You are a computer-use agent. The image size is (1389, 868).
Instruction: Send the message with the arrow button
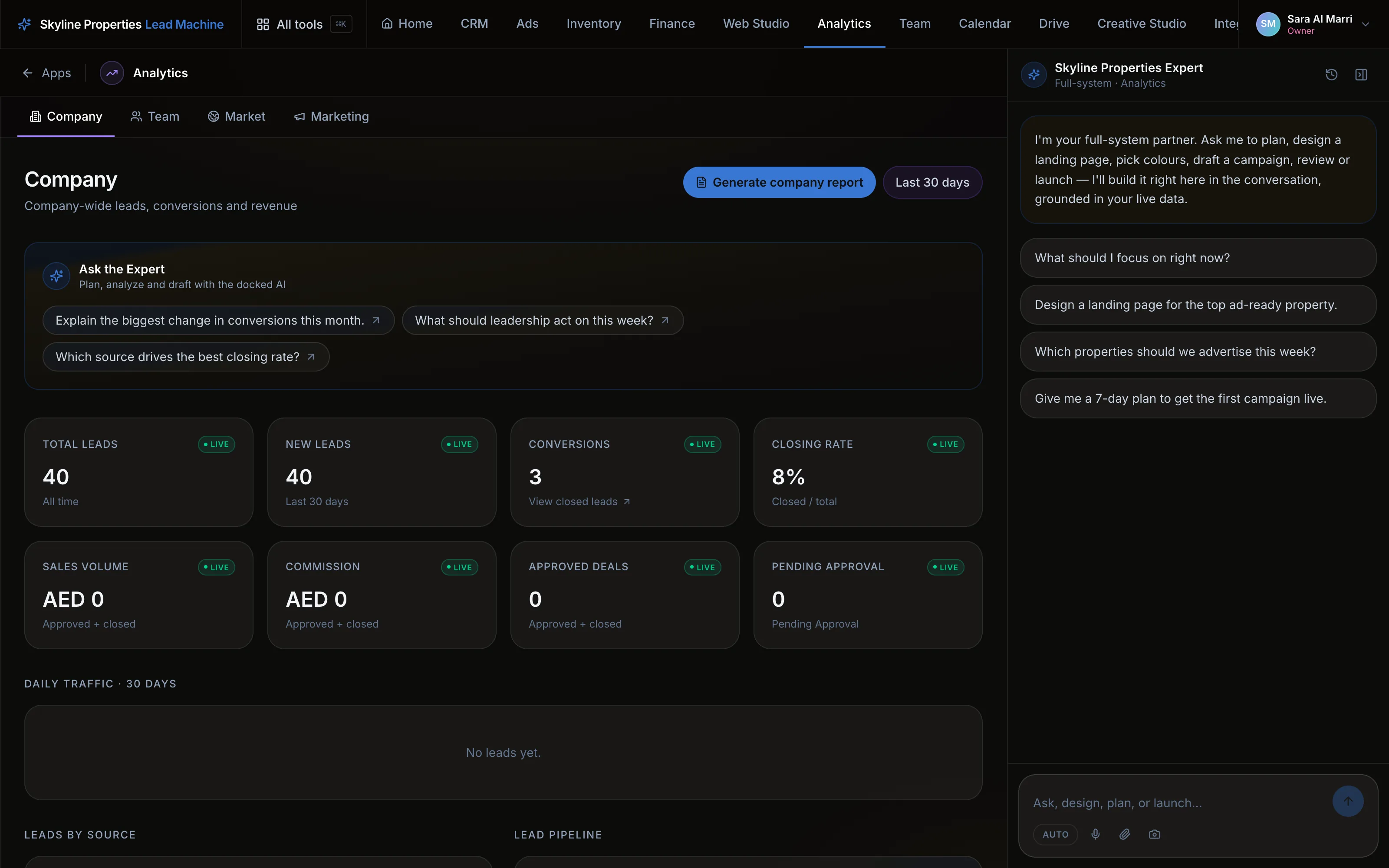tap(1348, 801)
